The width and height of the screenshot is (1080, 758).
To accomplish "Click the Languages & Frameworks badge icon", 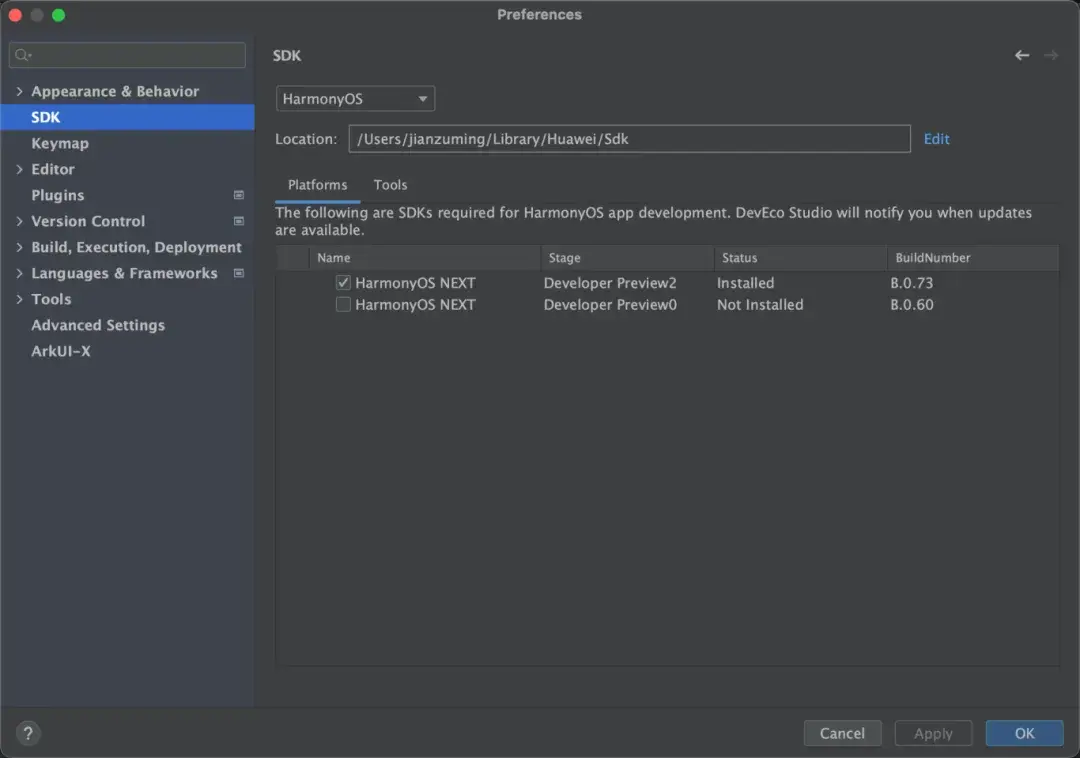I will (x=239, y=273).
